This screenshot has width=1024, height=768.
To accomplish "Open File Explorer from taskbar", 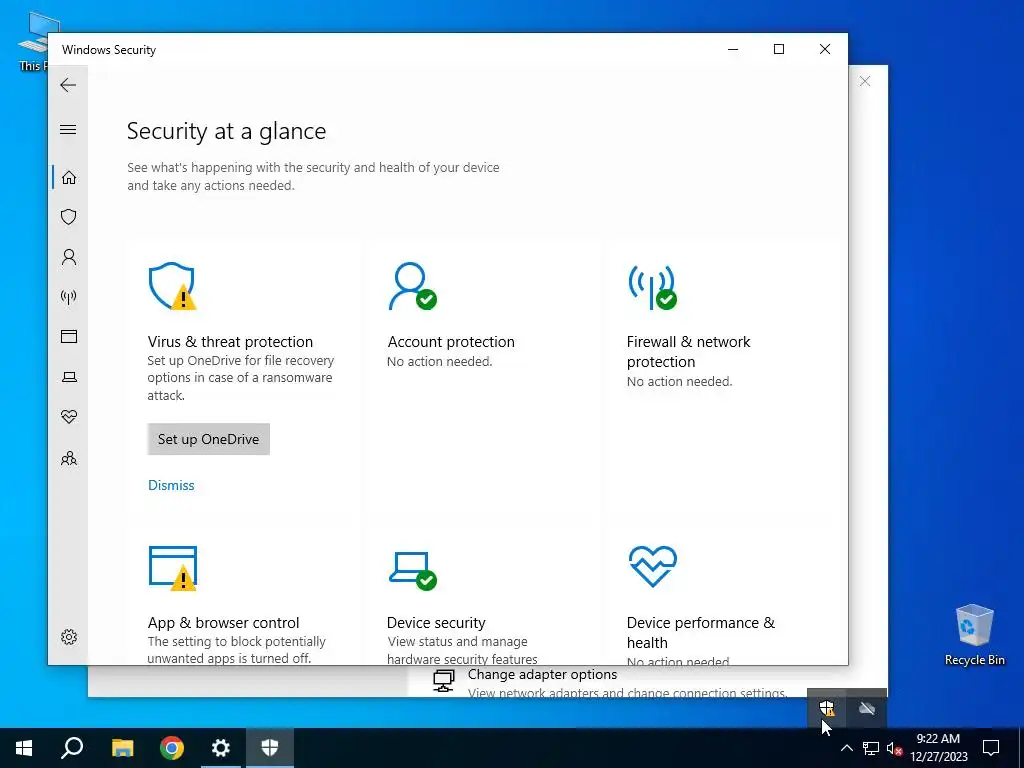I will pyautogui.click(x=122, y=748).
